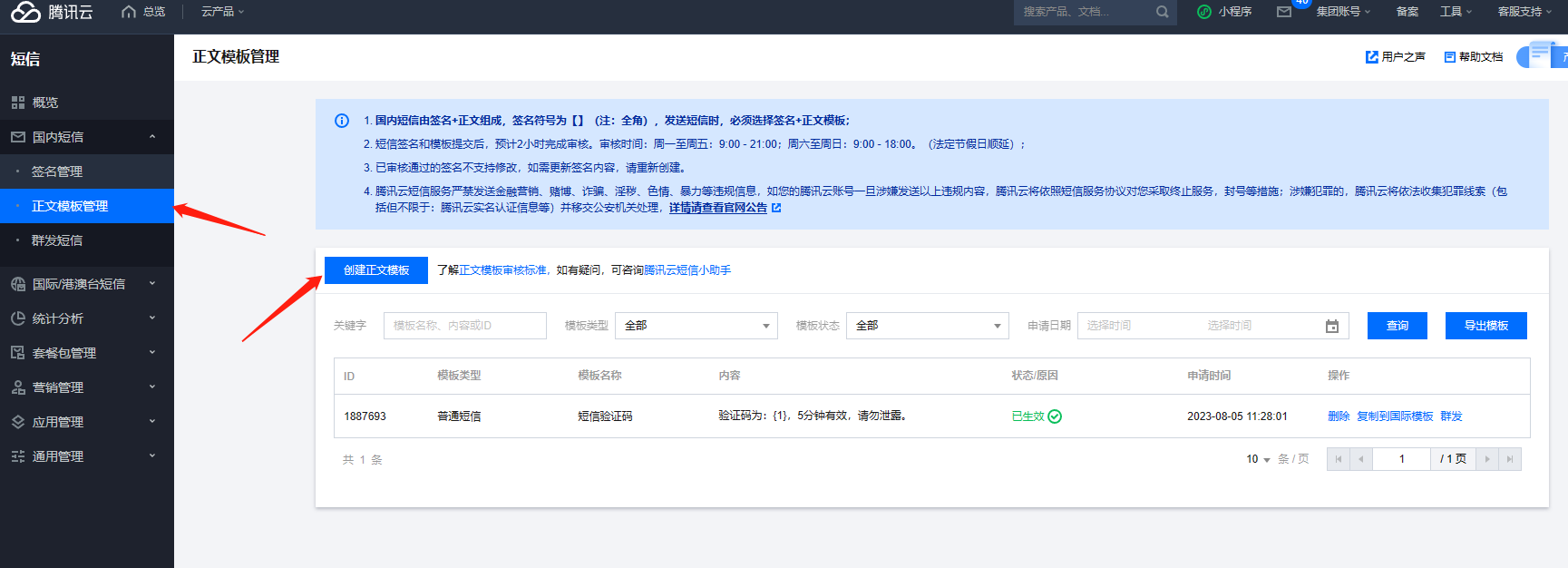The width and height of the screenshot is (1568, 568).
Task: Click the search magnifier icon
Action: click(x=1163, y=12)
